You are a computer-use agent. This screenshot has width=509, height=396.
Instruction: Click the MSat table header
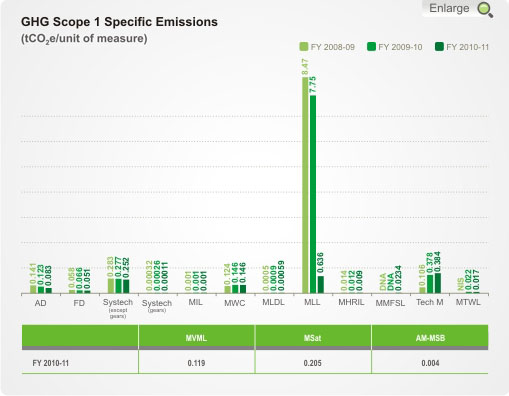click(313, 338)
